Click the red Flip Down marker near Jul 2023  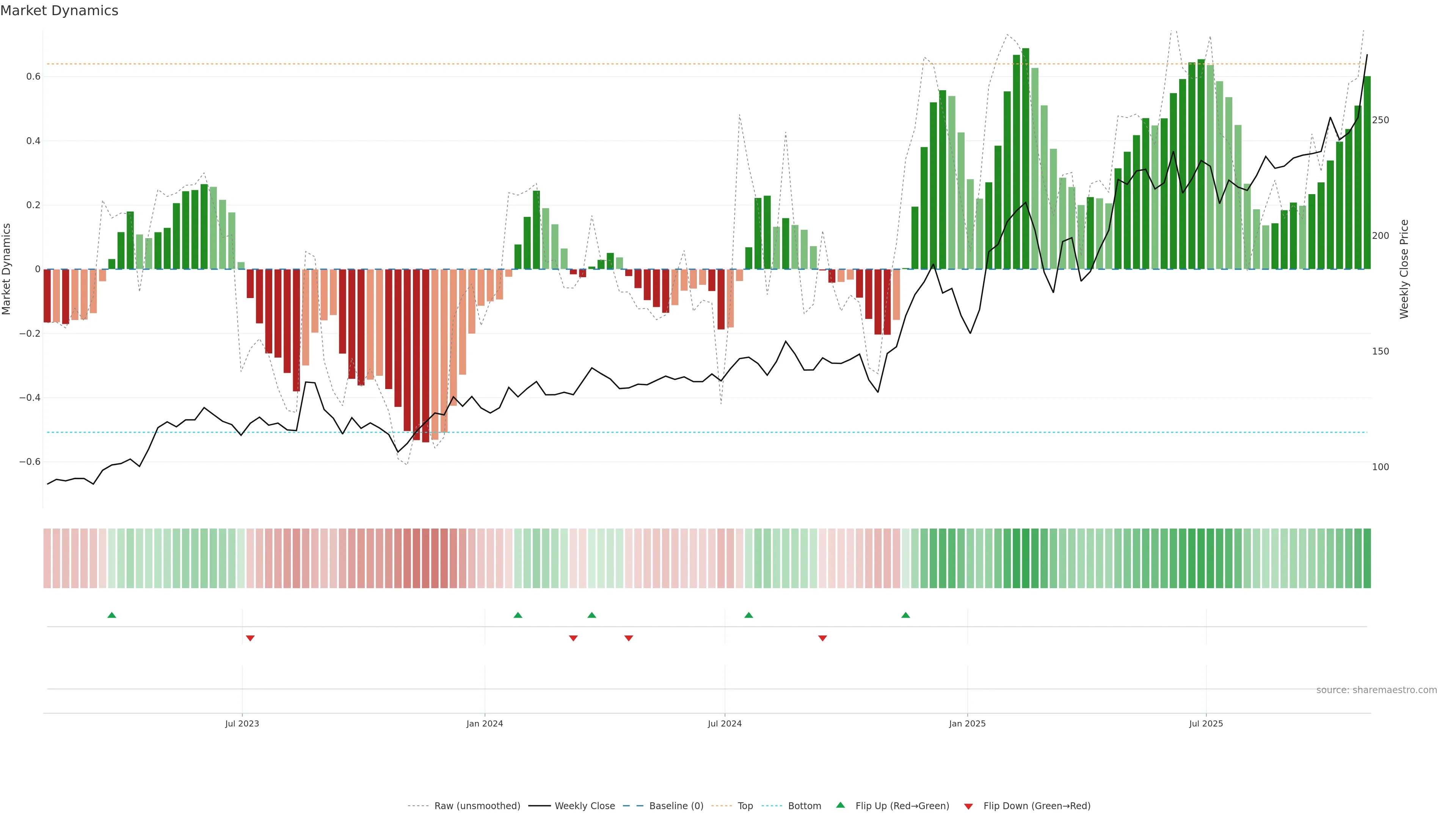[x=250, y=638]
